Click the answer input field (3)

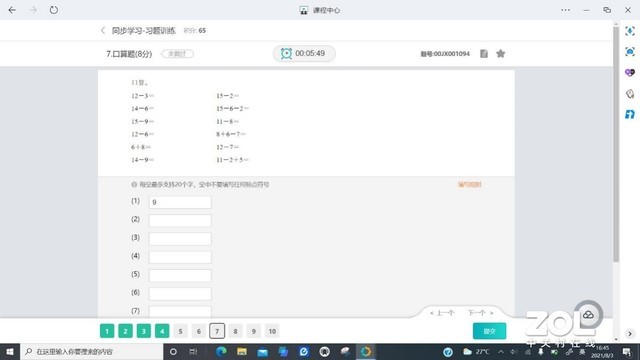(180, 239)
